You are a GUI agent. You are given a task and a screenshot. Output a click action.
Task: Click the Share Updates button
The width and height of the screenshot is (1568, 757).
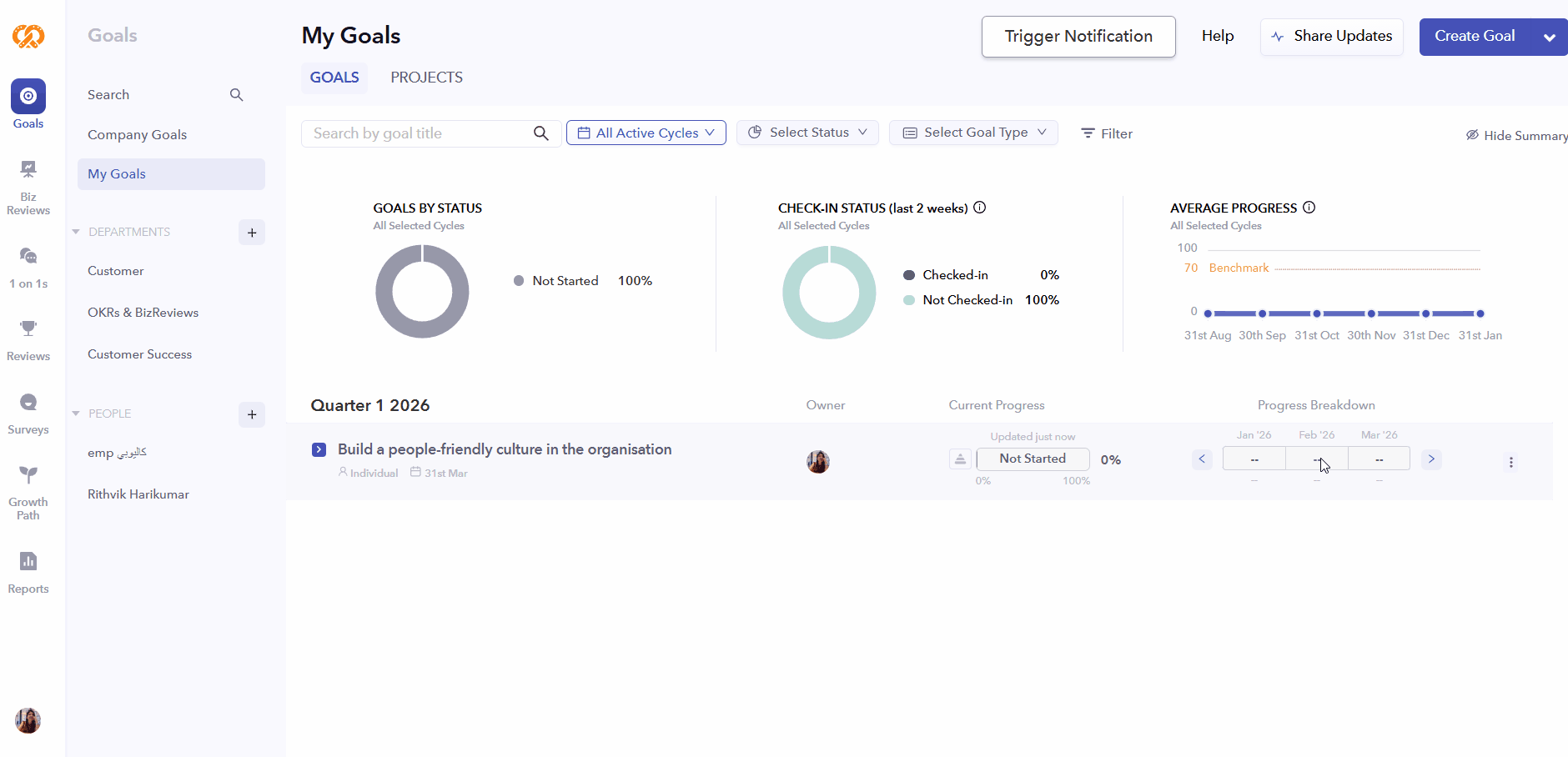[1331, 37]
